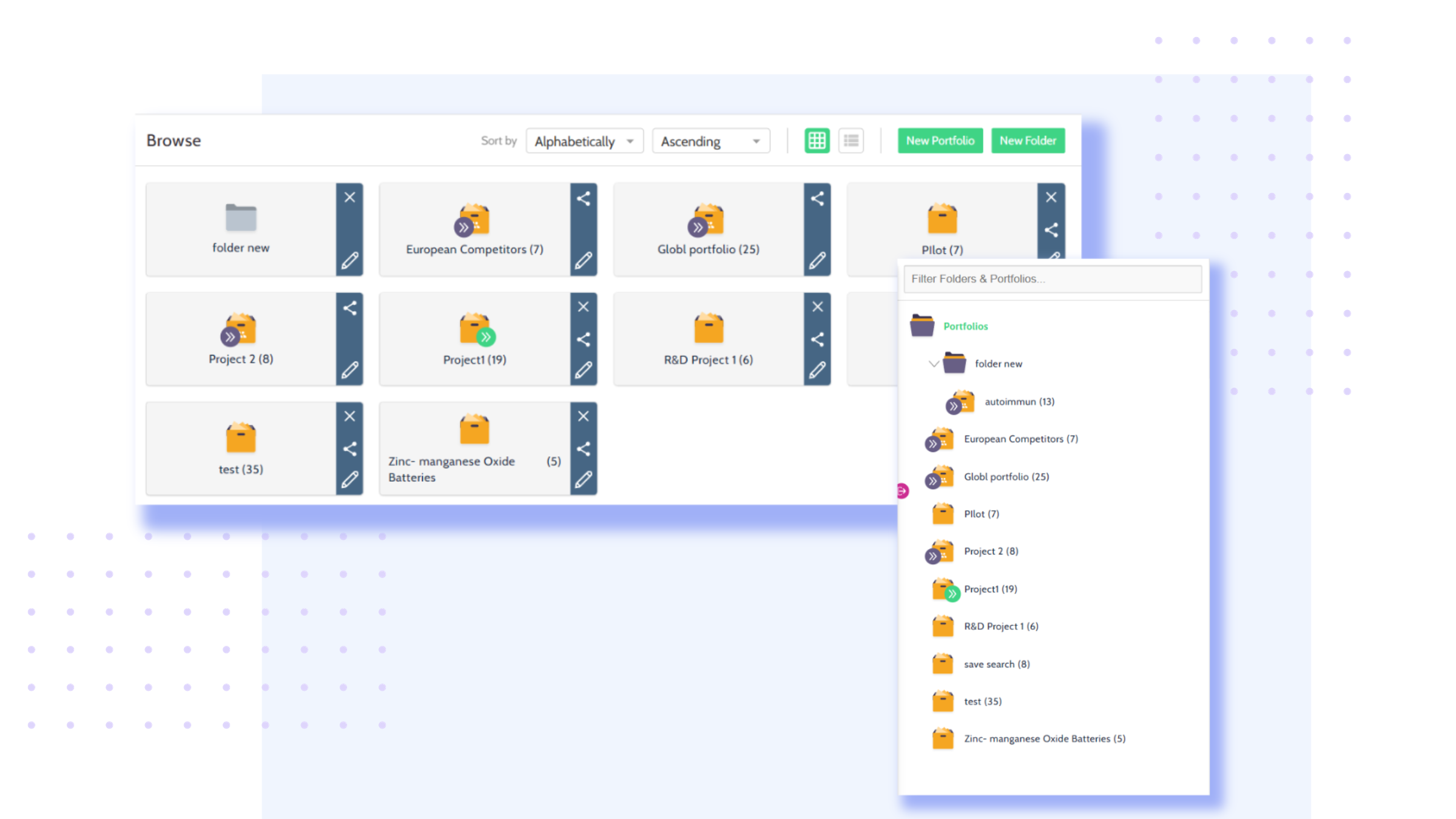Image resolution: width=1456 pixels, height=819 pixels.
Task: Click the Filter Folders & Portfolios field
Action: [1052, 279]
